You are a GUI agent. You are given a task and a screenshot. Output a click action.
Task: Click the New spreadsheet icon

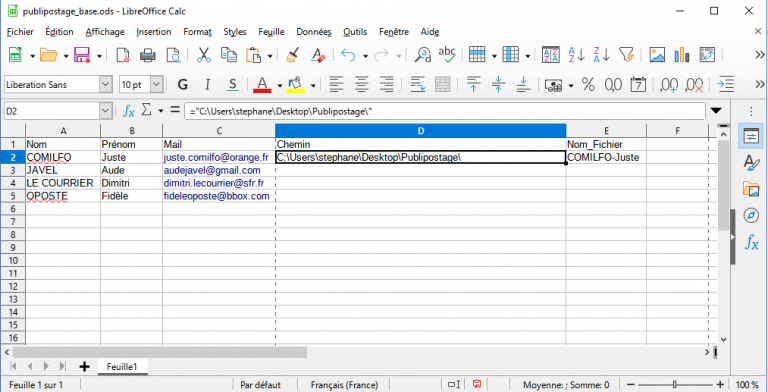pyautogui.click(x=15, y=55)
